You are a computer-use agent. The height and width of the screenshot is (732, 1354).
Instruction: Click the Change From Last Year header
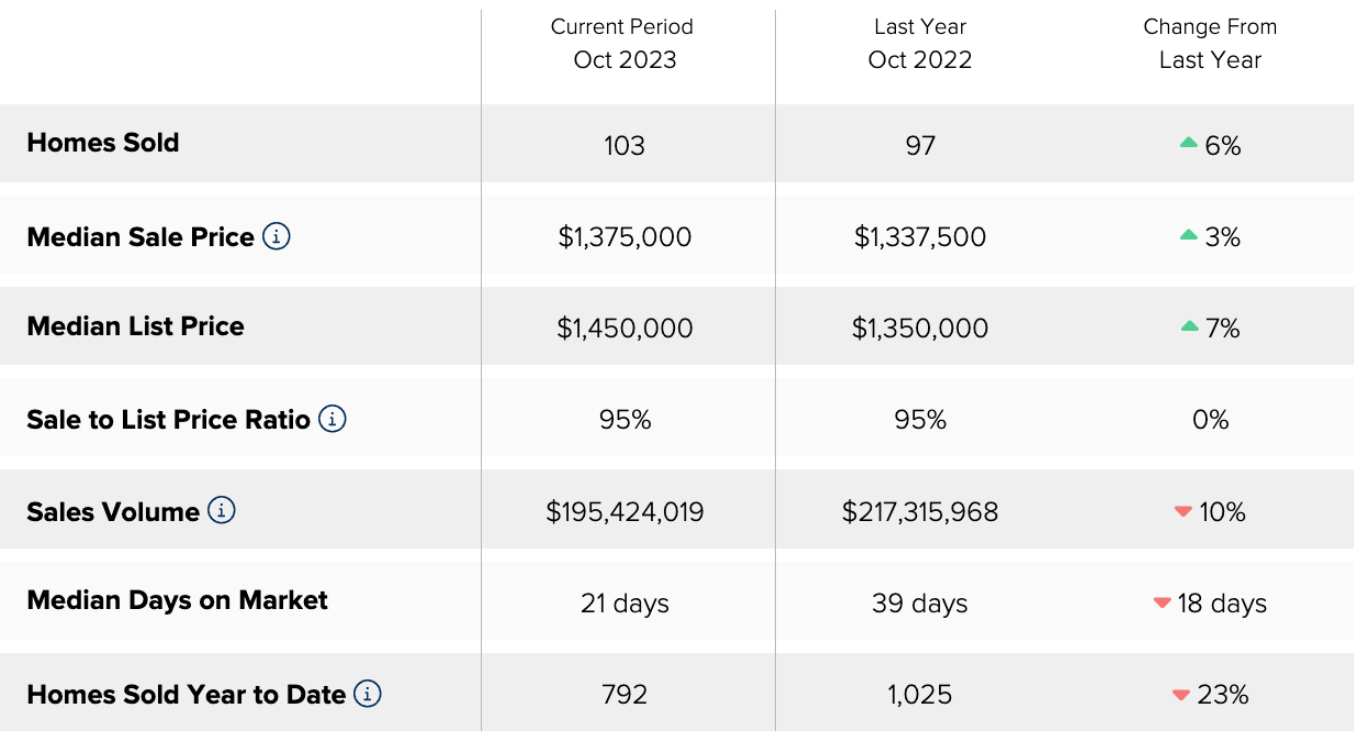click(x=1210, y=43)
